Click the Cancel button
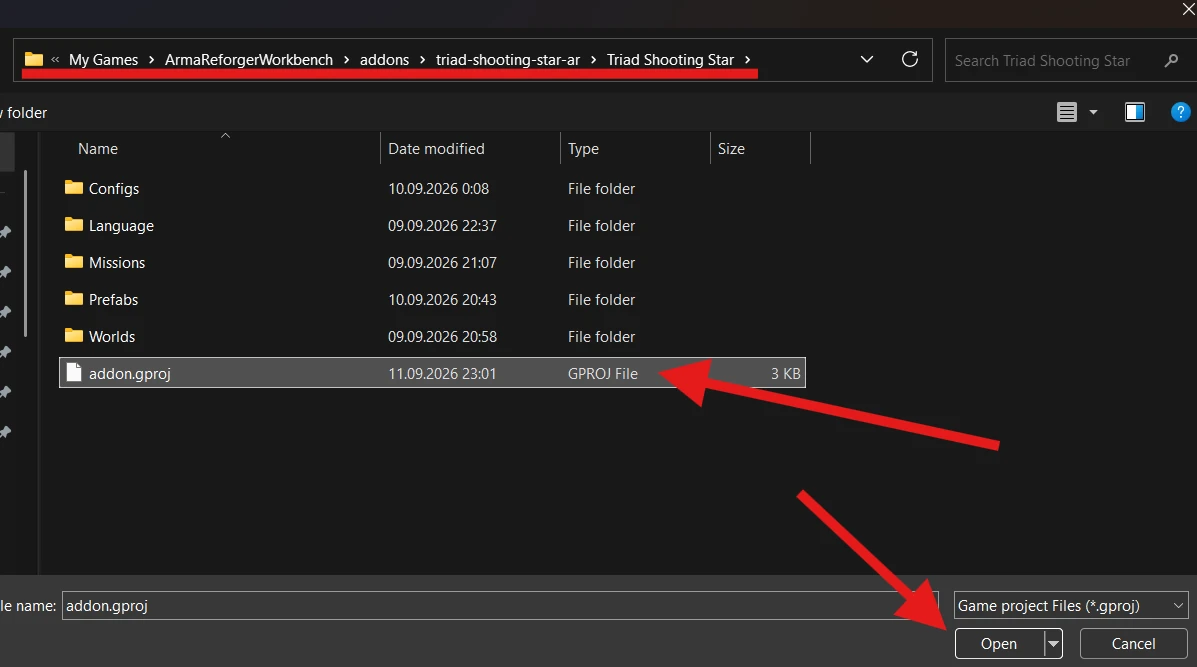Screen dimensions: 1197x667 [x=1134, y=643]
